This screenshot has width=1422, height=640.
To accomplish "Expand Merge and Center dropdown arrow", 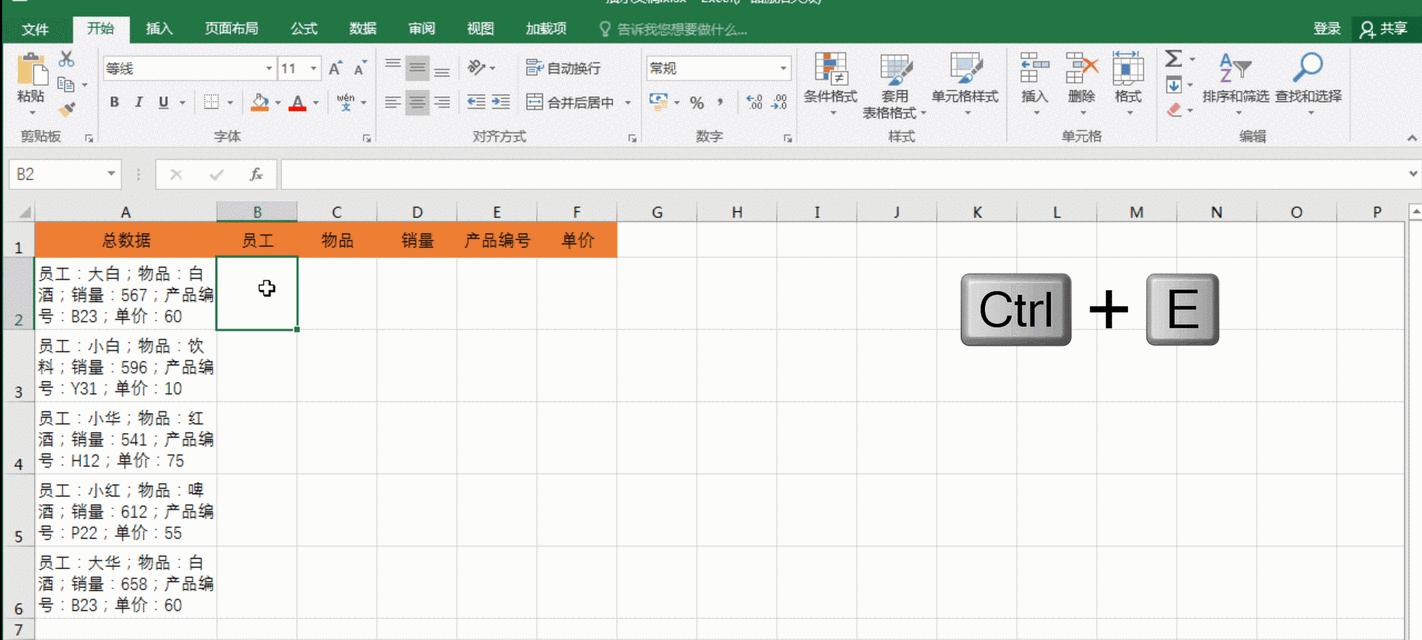I will tap(628, 103).
